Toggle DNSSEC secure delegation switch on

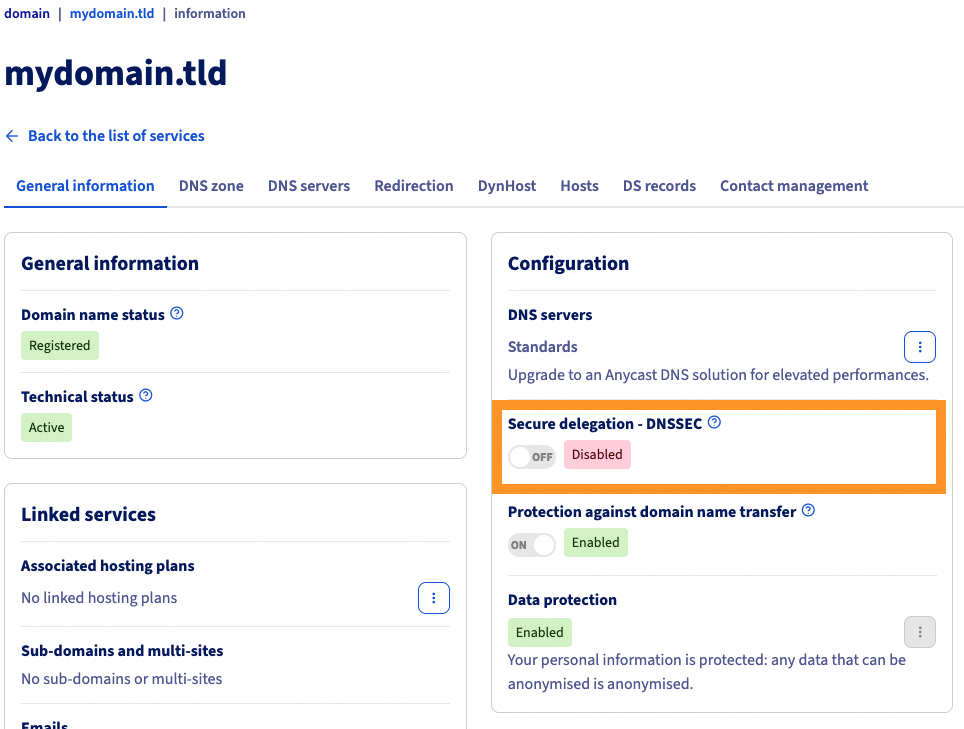click(531, 456)
